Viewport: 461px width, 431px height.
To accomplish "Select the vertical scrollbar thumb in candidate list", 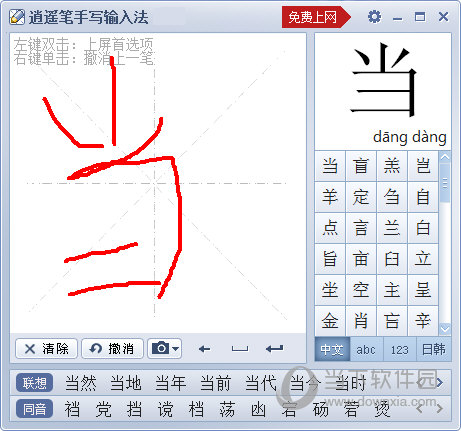I will pyautogui.click(x=445, y=183).
